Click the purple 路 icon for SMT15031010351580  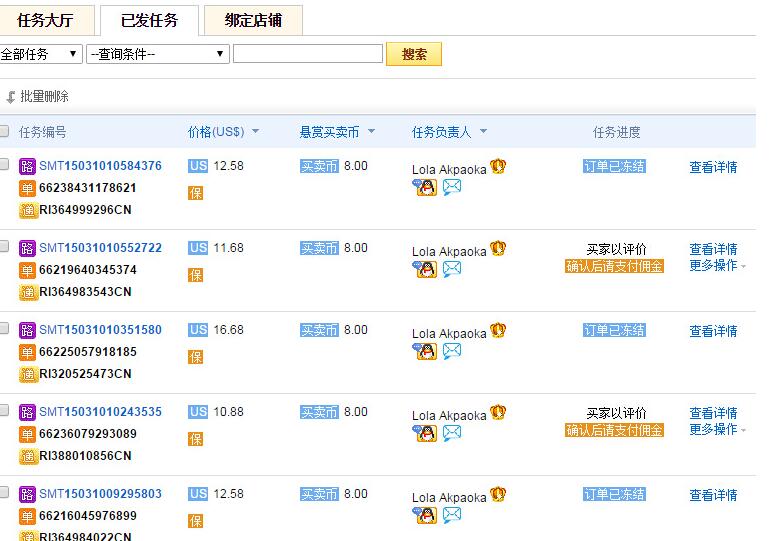coord(27,330)
